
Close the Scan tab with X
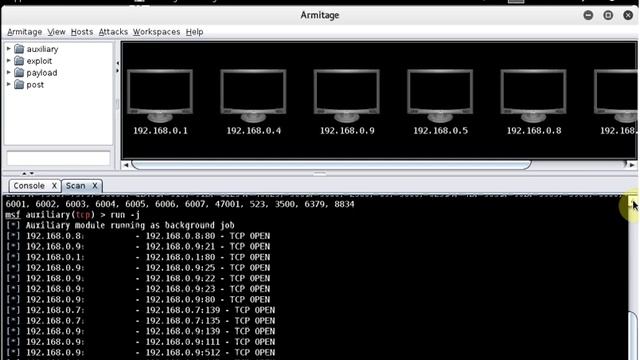coord(95,186)
